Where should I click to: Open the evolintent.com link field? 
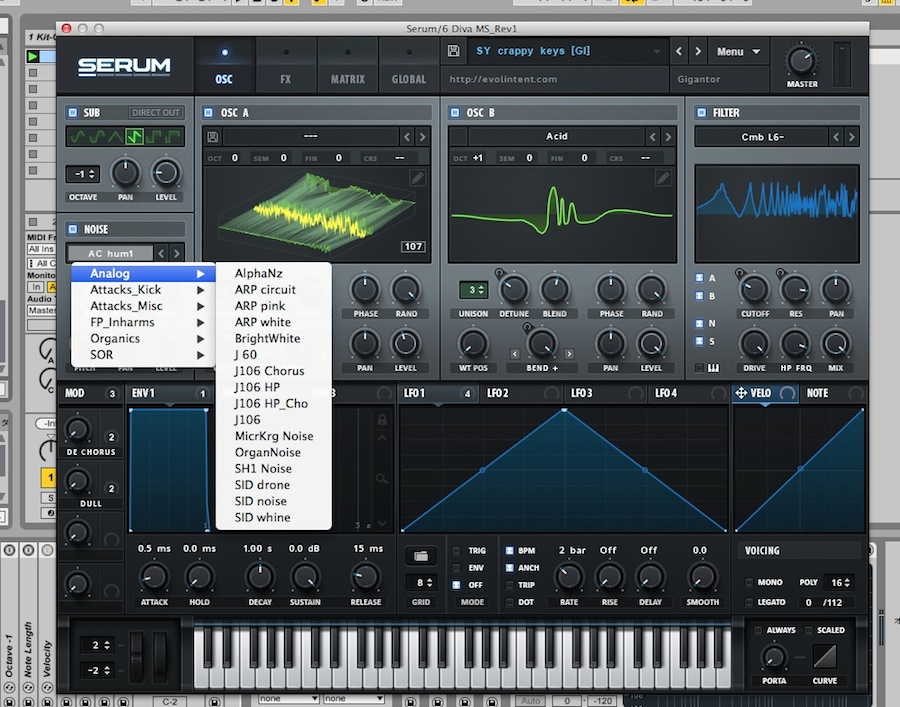coord(554,79)
